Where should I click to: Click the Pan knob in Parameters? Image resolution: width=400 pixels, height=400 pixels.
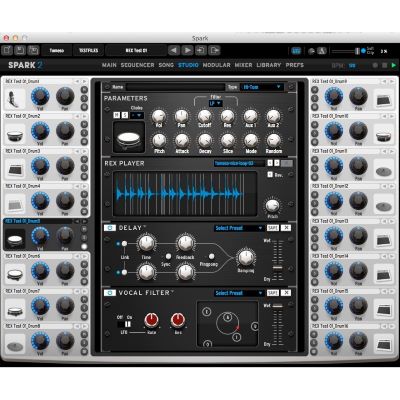(182, 116)
